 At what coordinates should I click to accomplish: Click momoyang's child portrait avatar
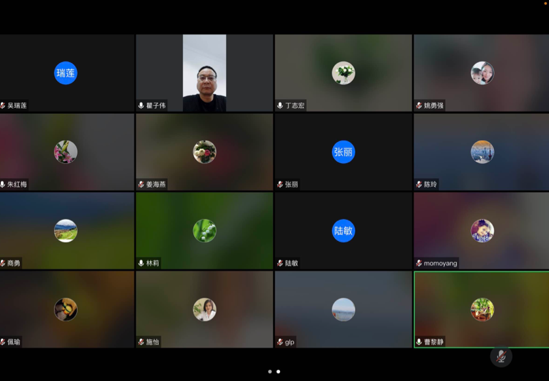click(x=482, y=231)
